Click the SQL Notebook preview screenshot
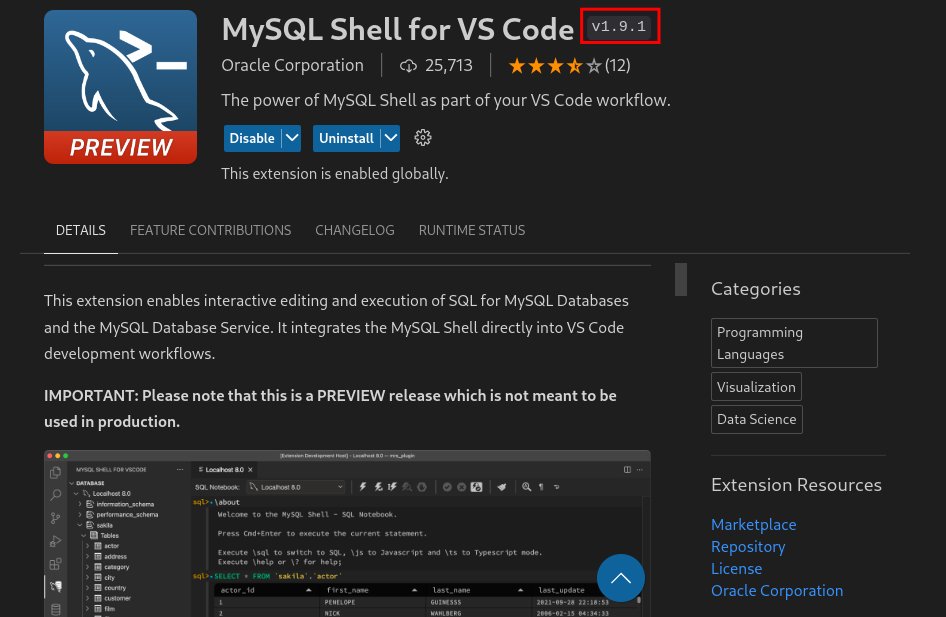The image size is (946, 617). [x=347, y=533]
